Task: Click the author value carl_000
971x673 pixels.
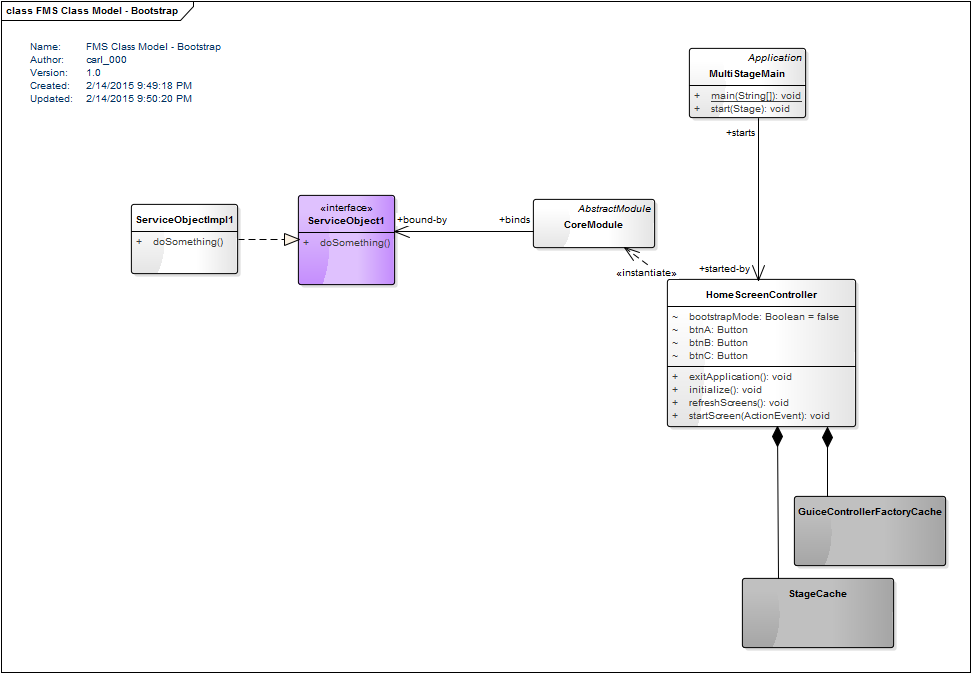Action: pos(107,59)
